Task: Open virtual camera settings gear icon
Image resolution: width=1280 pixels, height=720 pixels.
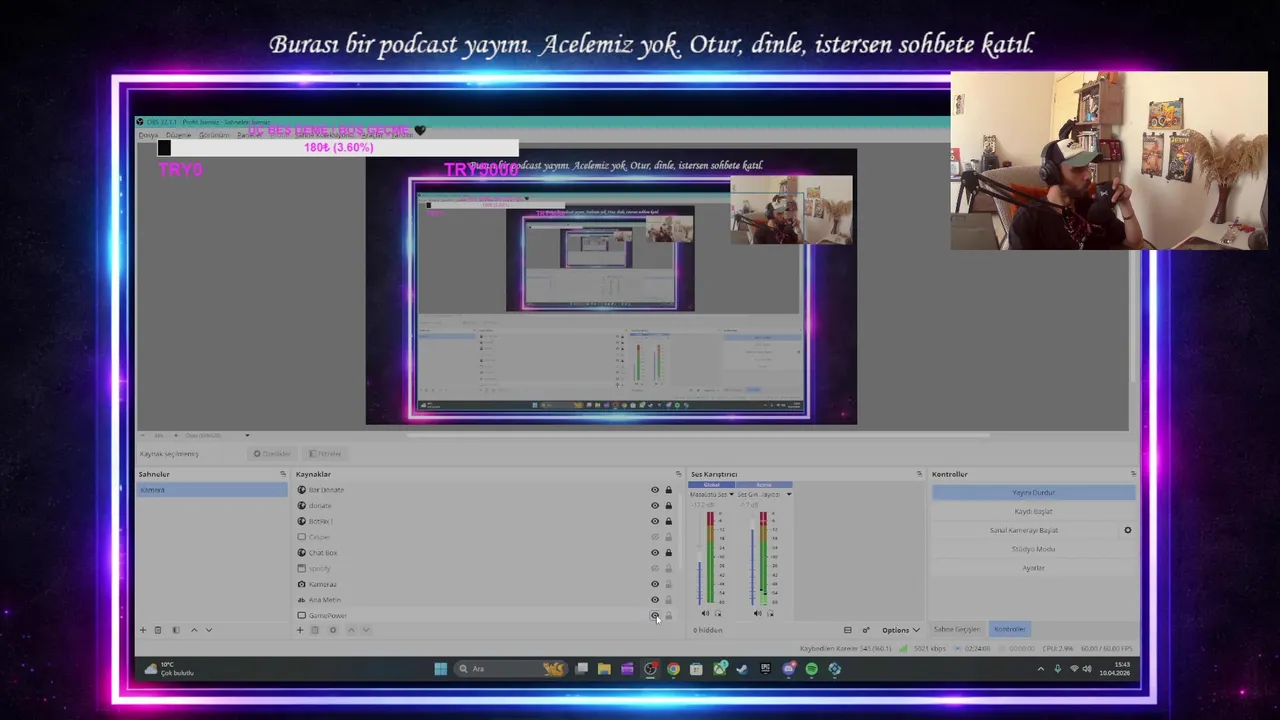Action: pos(1127,530)
